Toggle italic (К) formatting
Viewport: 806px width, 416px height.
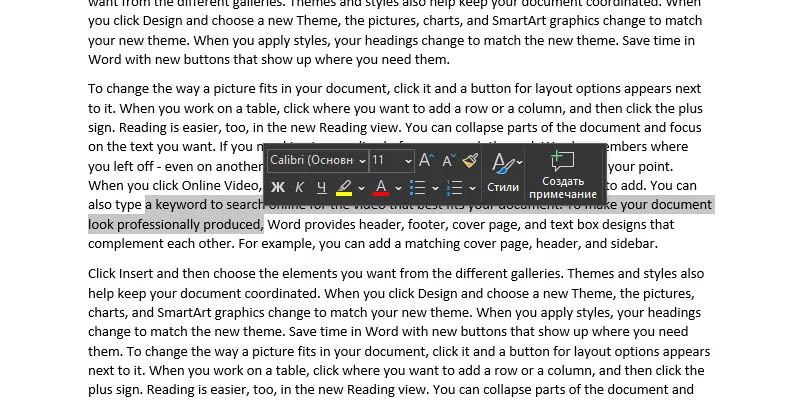coord(299,187)
